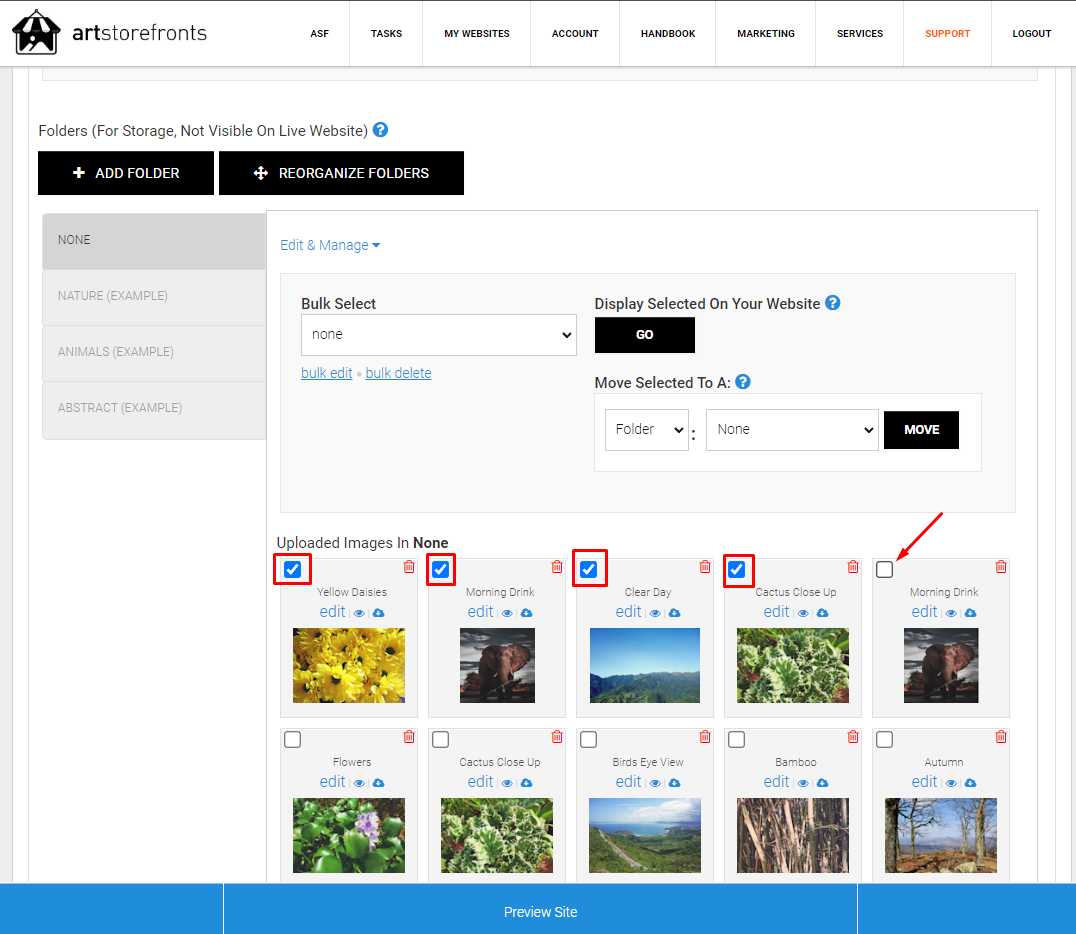
Task: Open the help icon next to Folders heading
Action: pyautogui.click(x=380, y=129)
